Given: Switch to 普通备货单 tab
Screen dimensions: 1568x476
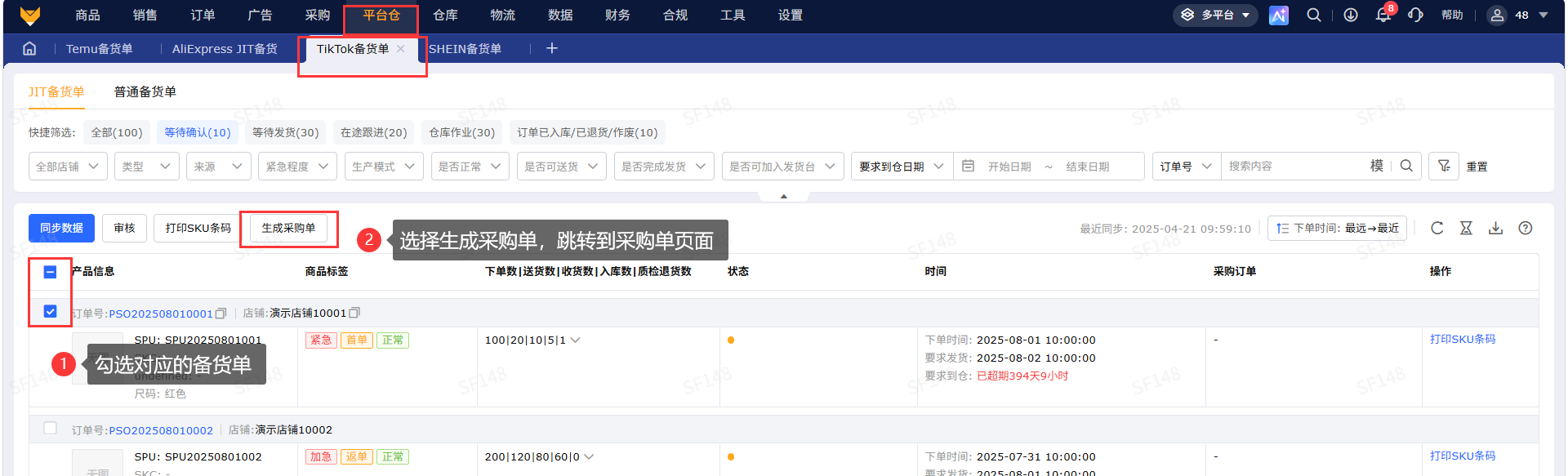Looking at the screenshot, I should pyautogui.click(x=145, y=91).
